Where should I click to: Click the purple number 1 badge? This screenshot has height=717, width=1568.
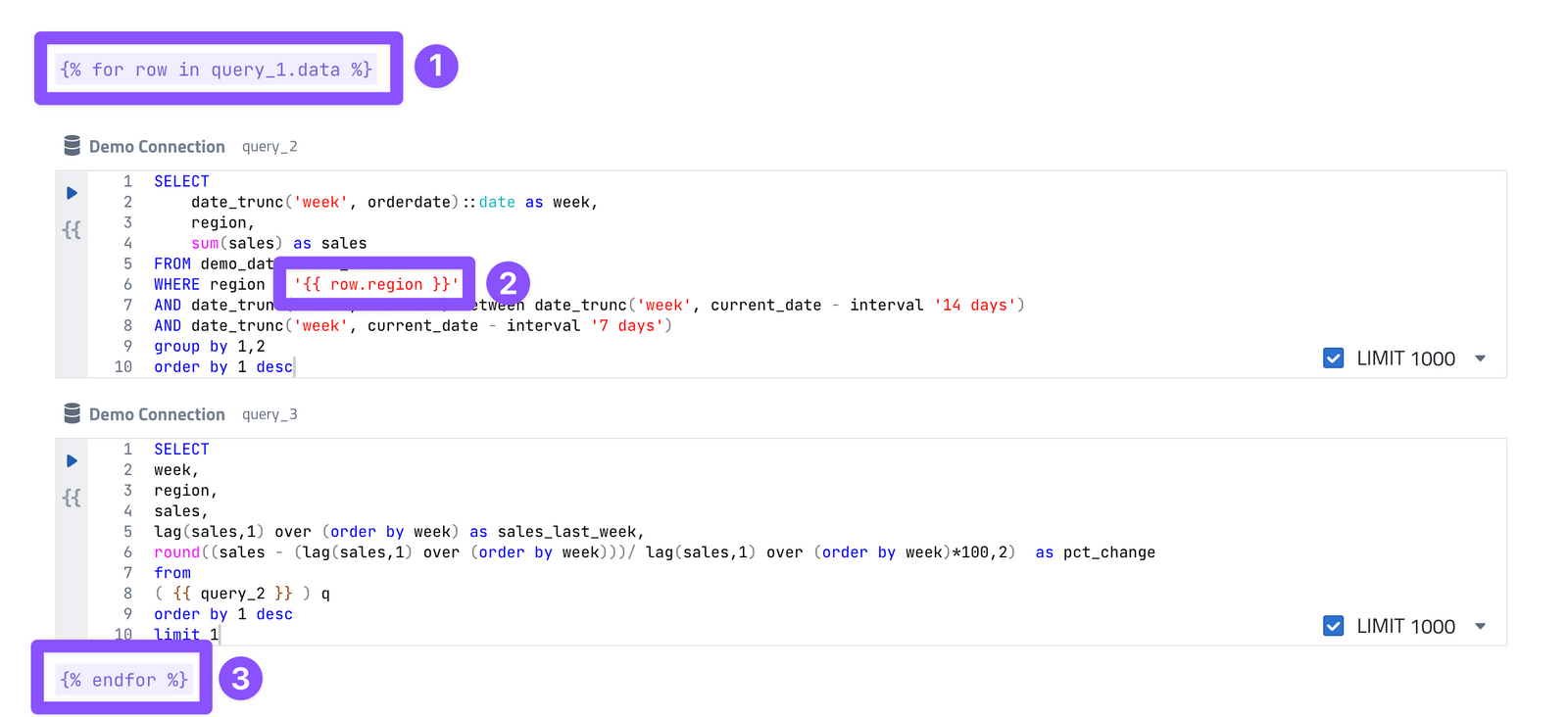point(436,67)
